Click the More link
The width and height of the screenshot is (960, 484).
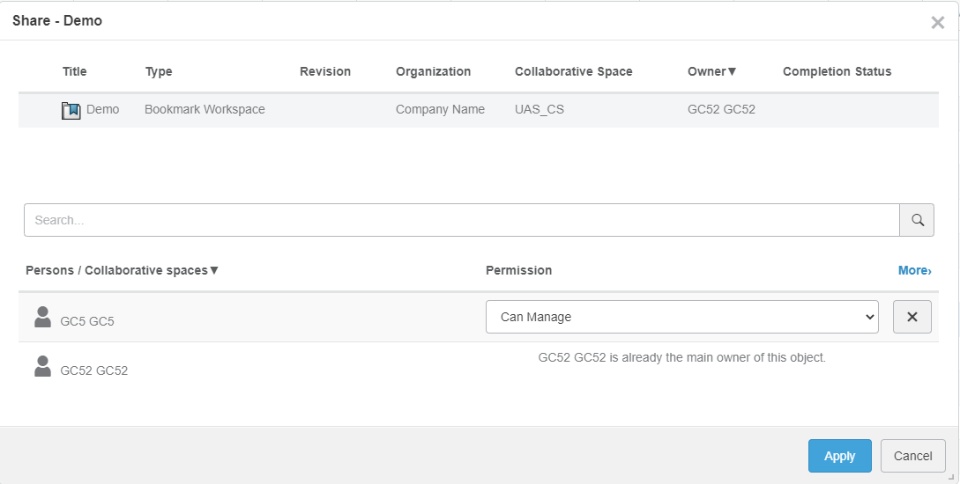[x=914, y=271]
